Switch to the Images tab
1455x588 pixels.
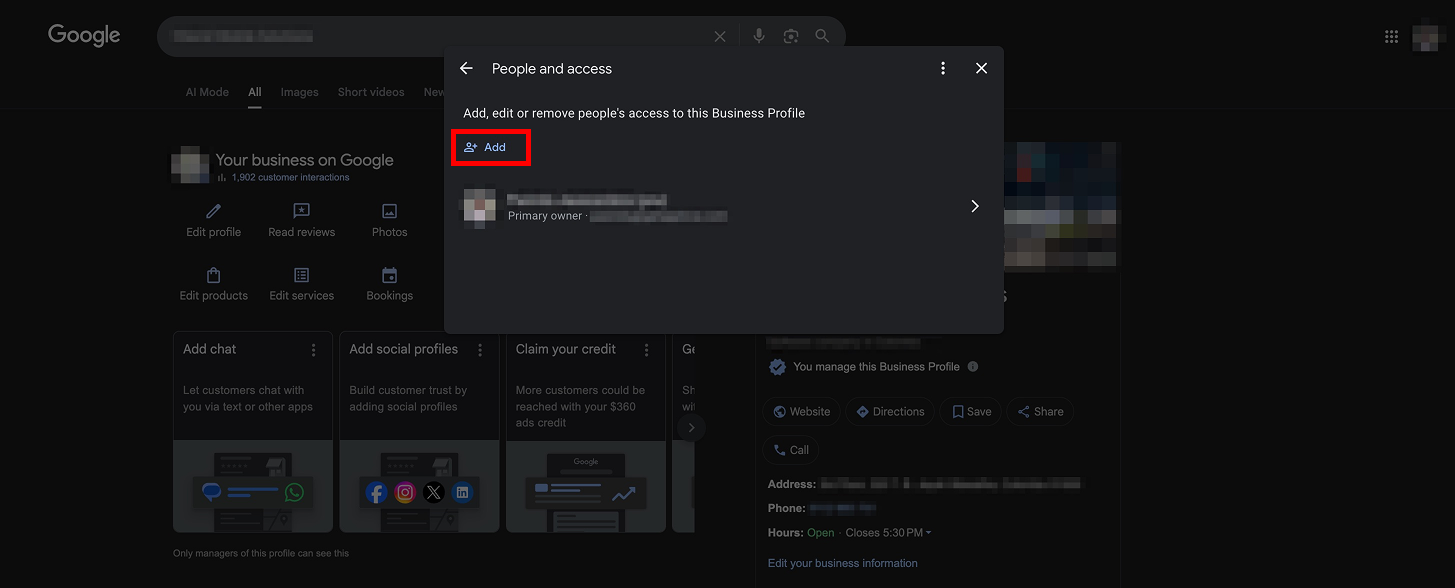[299, 92]
